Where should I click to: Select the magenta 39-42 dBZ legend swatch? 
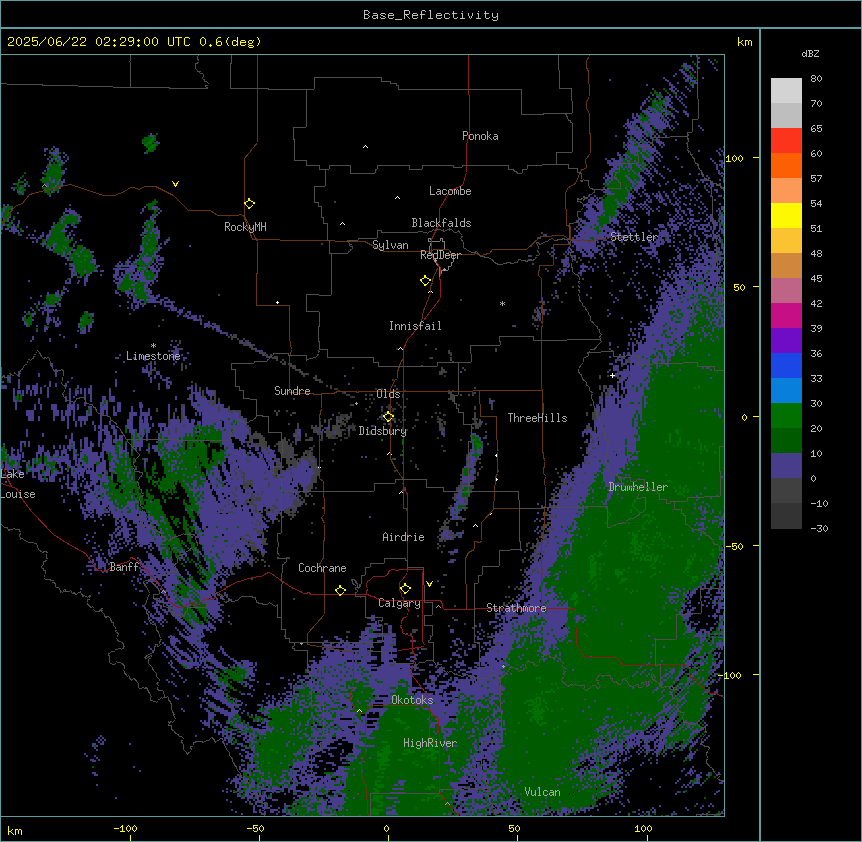(786, 315)
